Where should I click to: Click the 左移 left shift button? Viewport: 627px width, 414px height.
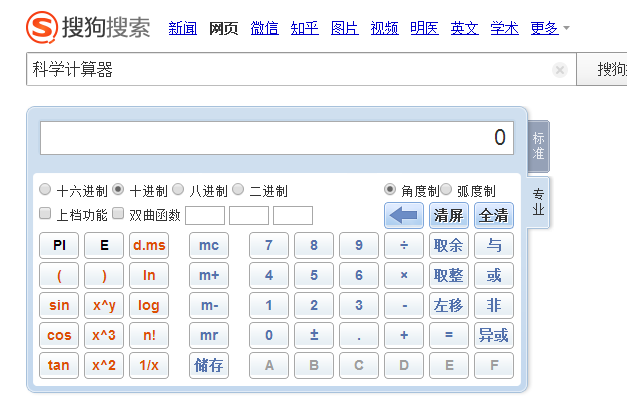(x=449, y=305)
